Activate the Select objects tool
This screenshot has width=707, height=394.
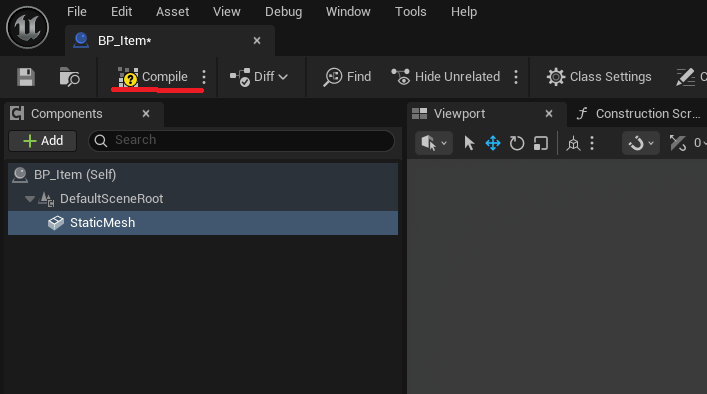click(x=469, y=143)
